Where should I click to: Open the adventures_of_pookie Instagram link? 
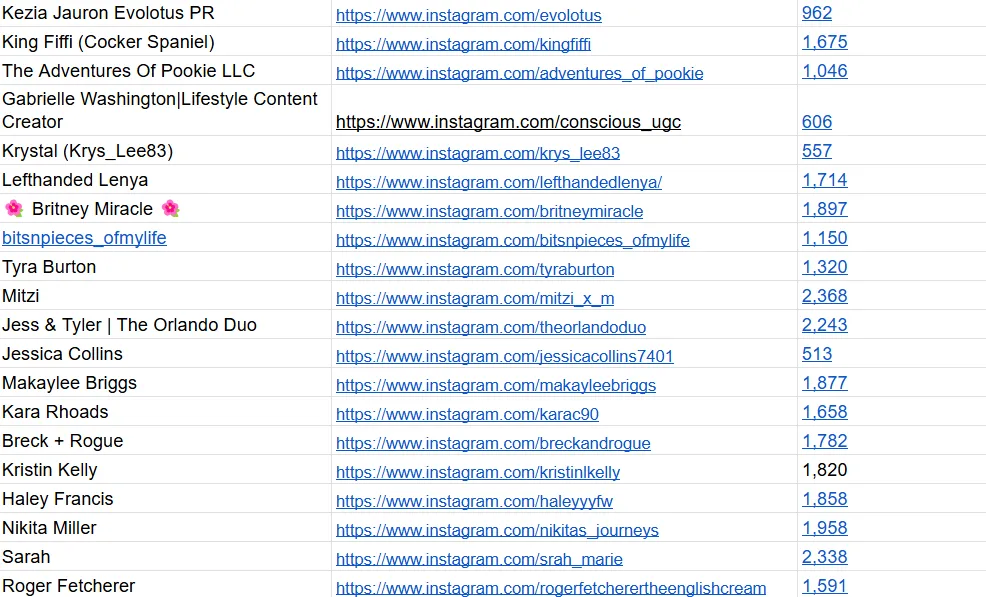coord(519,74)
